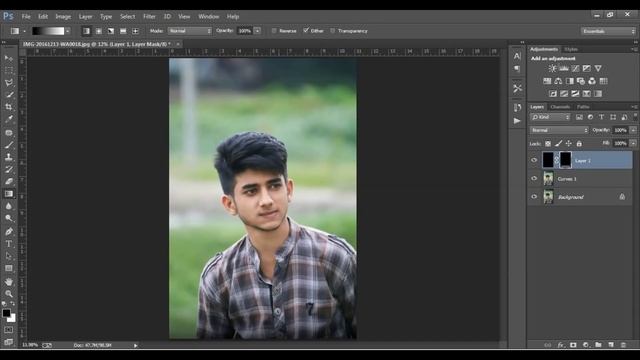The width and height of the screenshot is (640, 360).
Task: Select the Move tool
Action: [9, 58]
